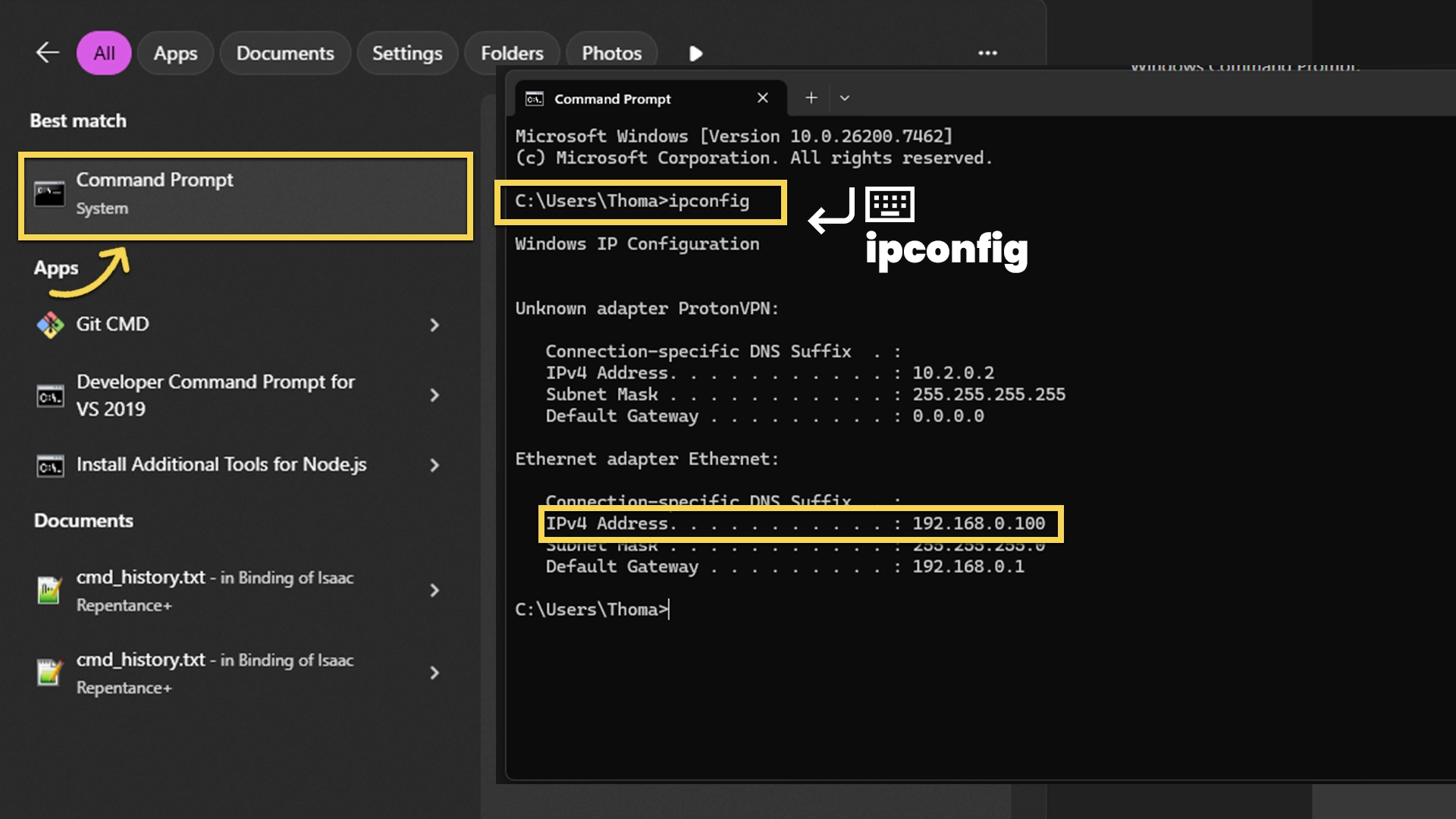This screenshot has height=819, width=1456.
Task: Click the Unknown adapter ProtonVPN heading
Action: [x=647, y=309]
